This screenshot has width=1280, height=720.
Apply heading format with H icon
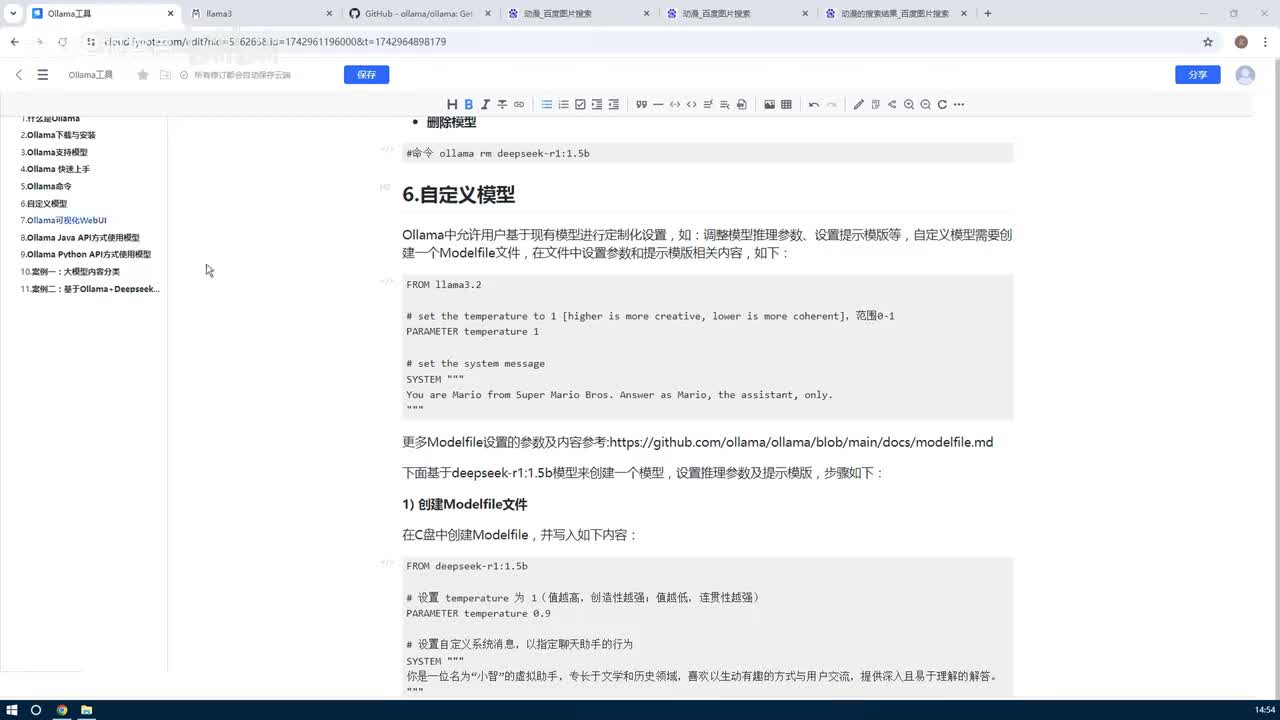[452, 104]
